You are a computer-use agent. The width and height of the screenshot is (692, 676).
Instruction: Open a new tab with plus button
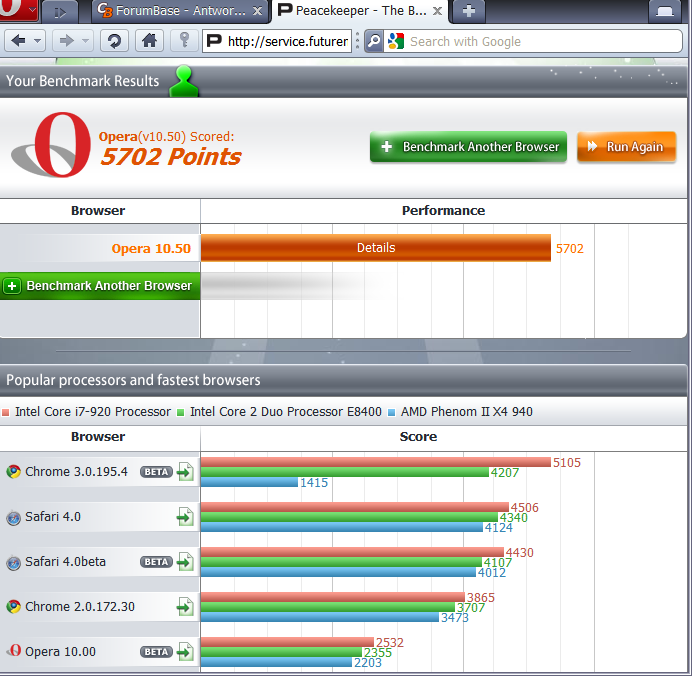469,11
